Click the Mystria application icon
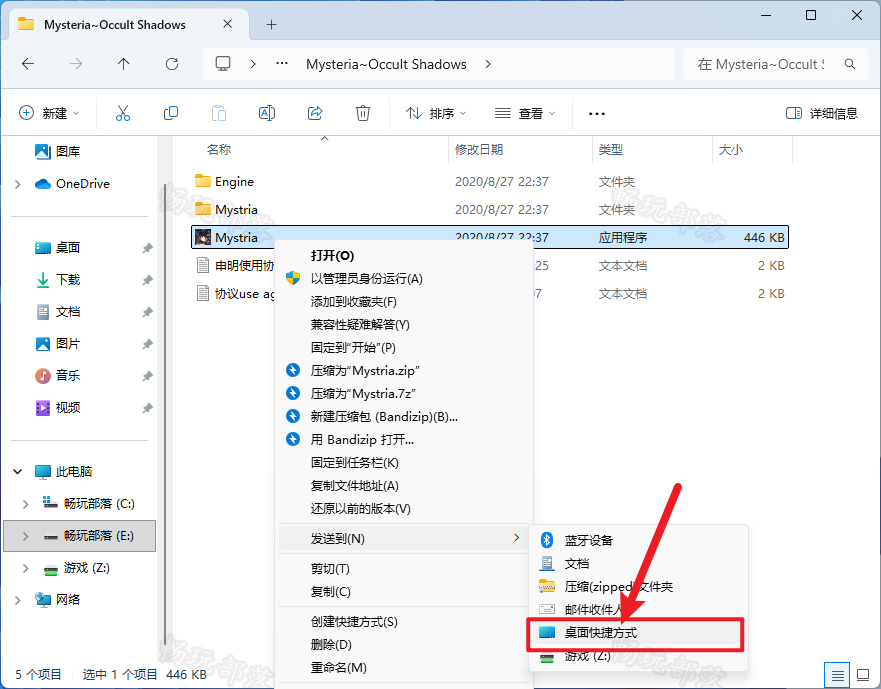Image resolution: width=881 pixels, height=689 pixels. (x=203, y=237)
